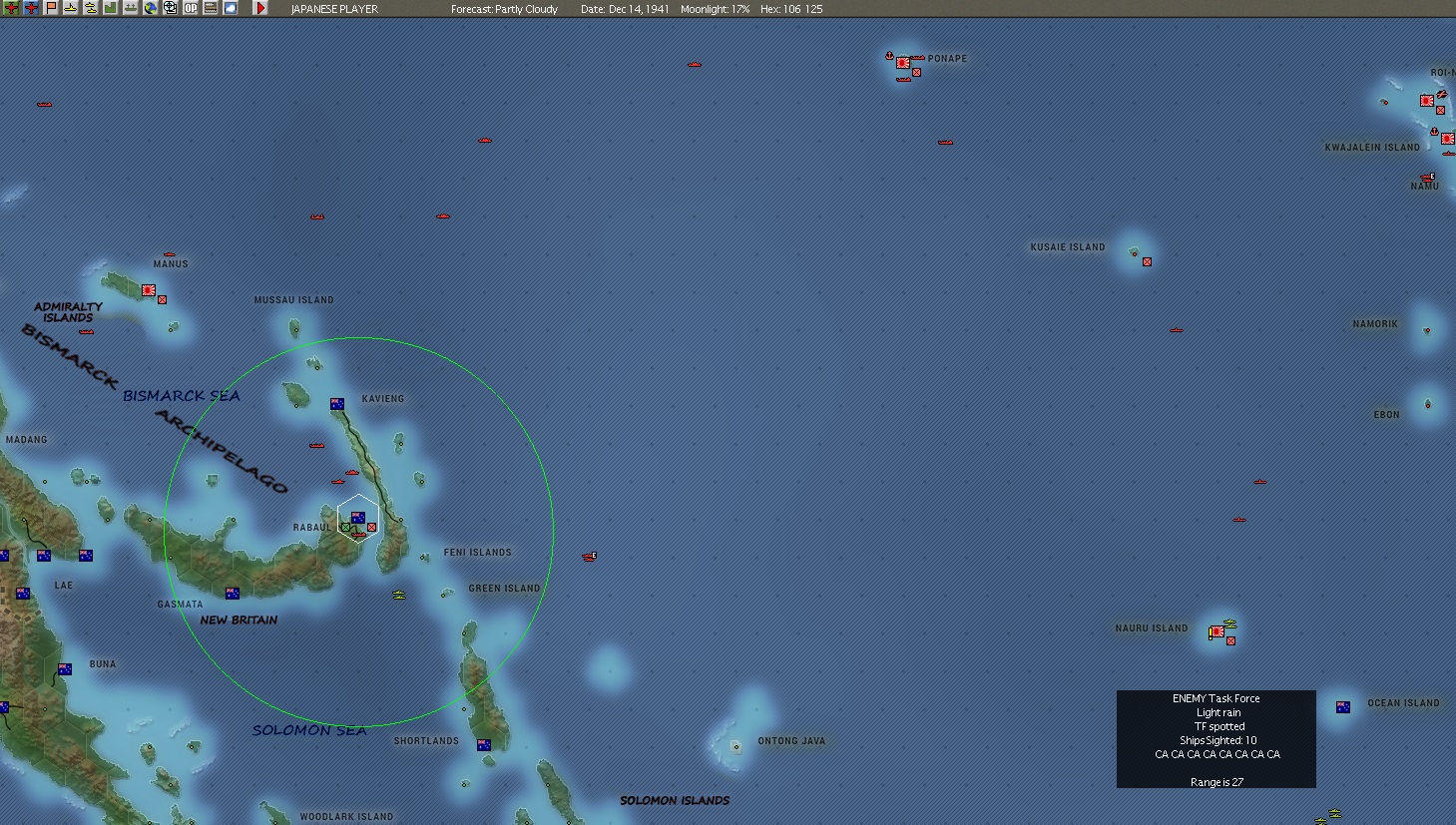This screenshot has width=1456, height=825.
Task: Click the OP toolbar button
Action: (191, 8)
